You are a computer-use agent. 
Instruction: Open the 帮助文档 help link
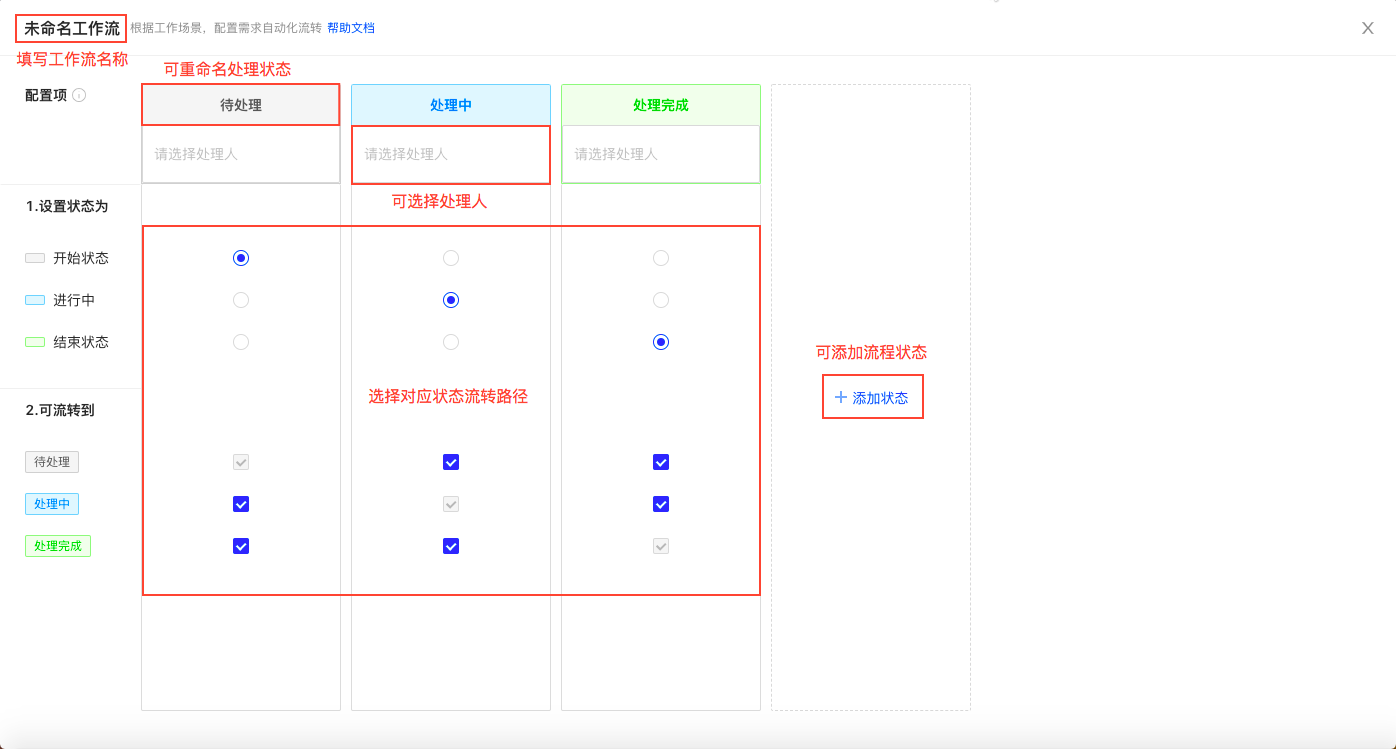[351, 28]
